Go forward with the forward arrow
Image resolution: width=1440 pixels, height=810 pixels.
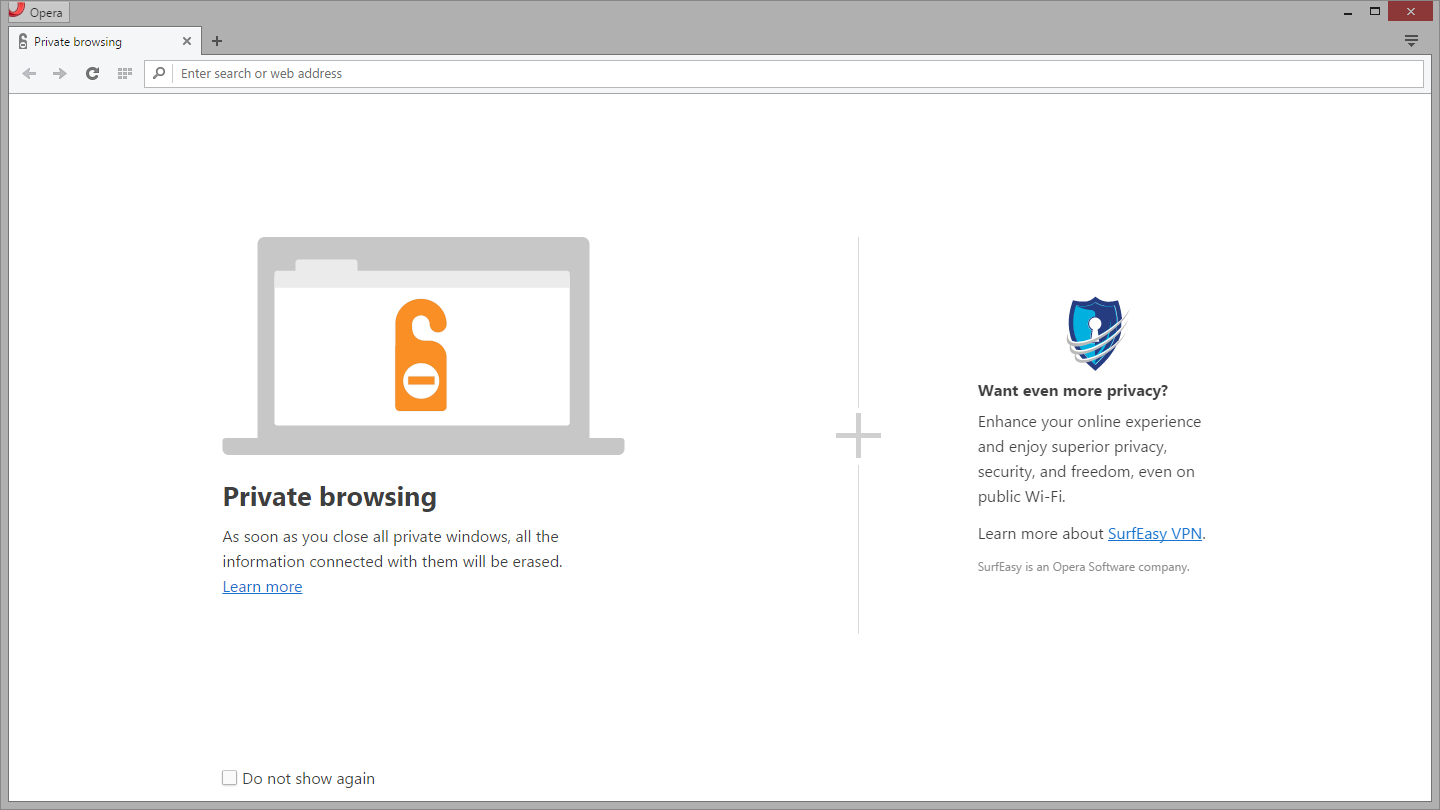[60, 73]
